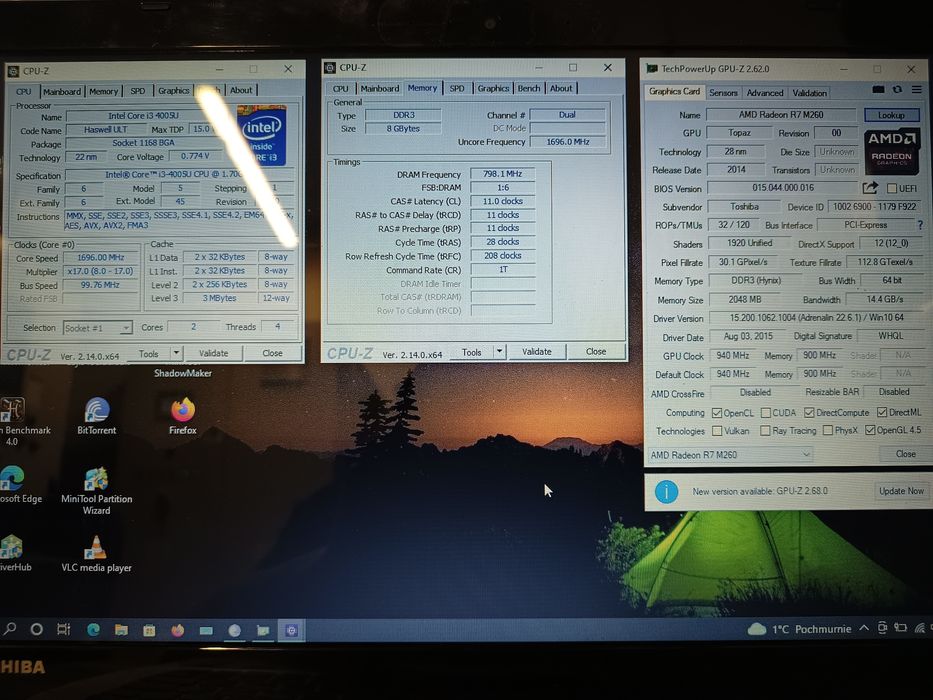Open Microsoft Store taskbar icon
The height and width of the screenshot is (700, 933).
point(149,630)
